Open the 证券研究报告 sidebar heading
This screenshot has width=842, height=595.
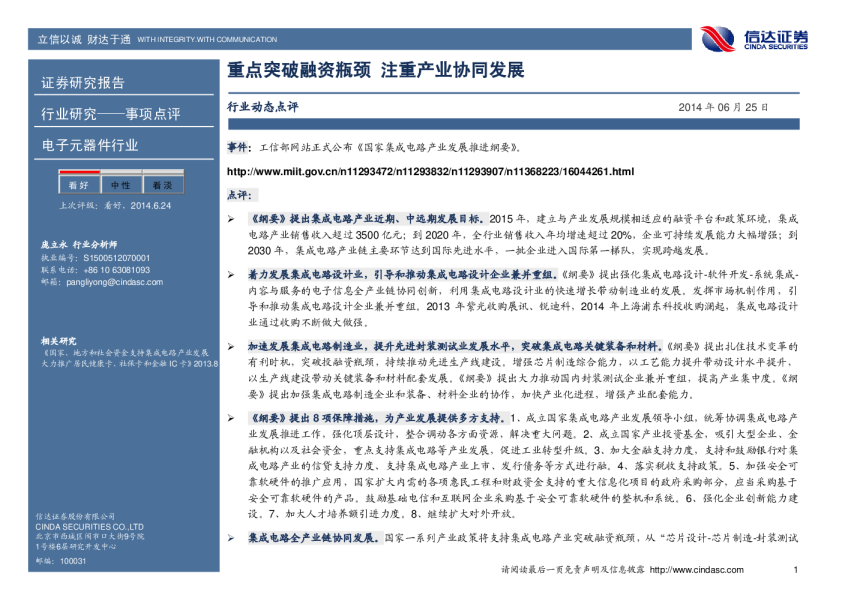pos(83,83)
